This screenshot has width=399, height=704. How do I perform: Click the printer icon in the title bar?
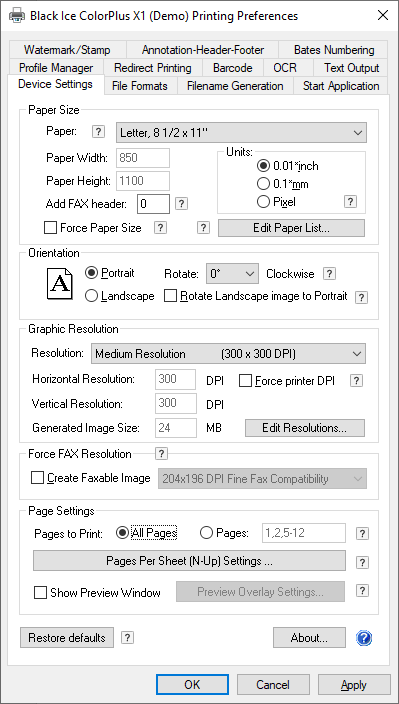click(x=17, y=16)
